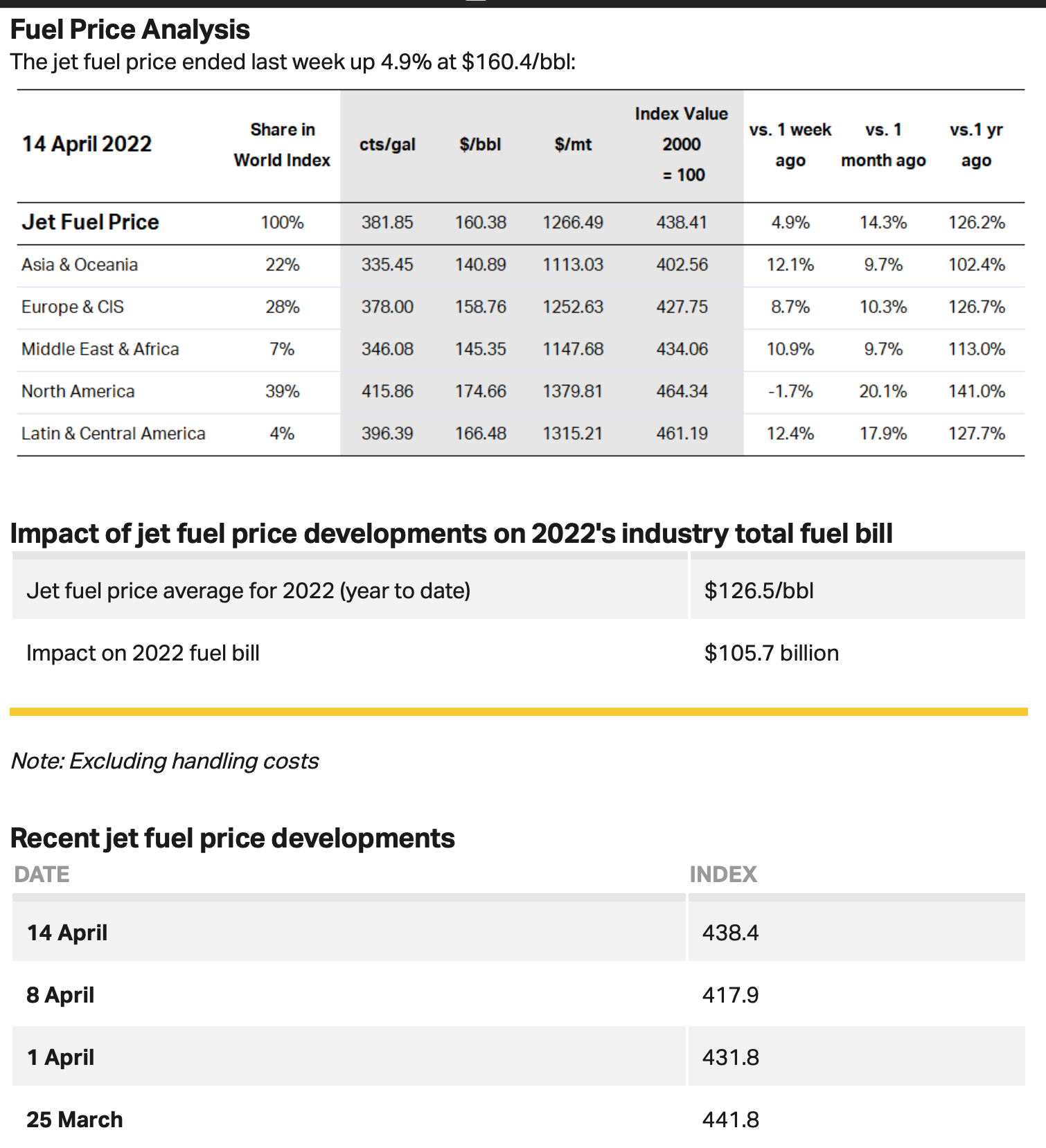Click the index value 441.8
Screen dimensions: 1046x1148
(730, 1120)
